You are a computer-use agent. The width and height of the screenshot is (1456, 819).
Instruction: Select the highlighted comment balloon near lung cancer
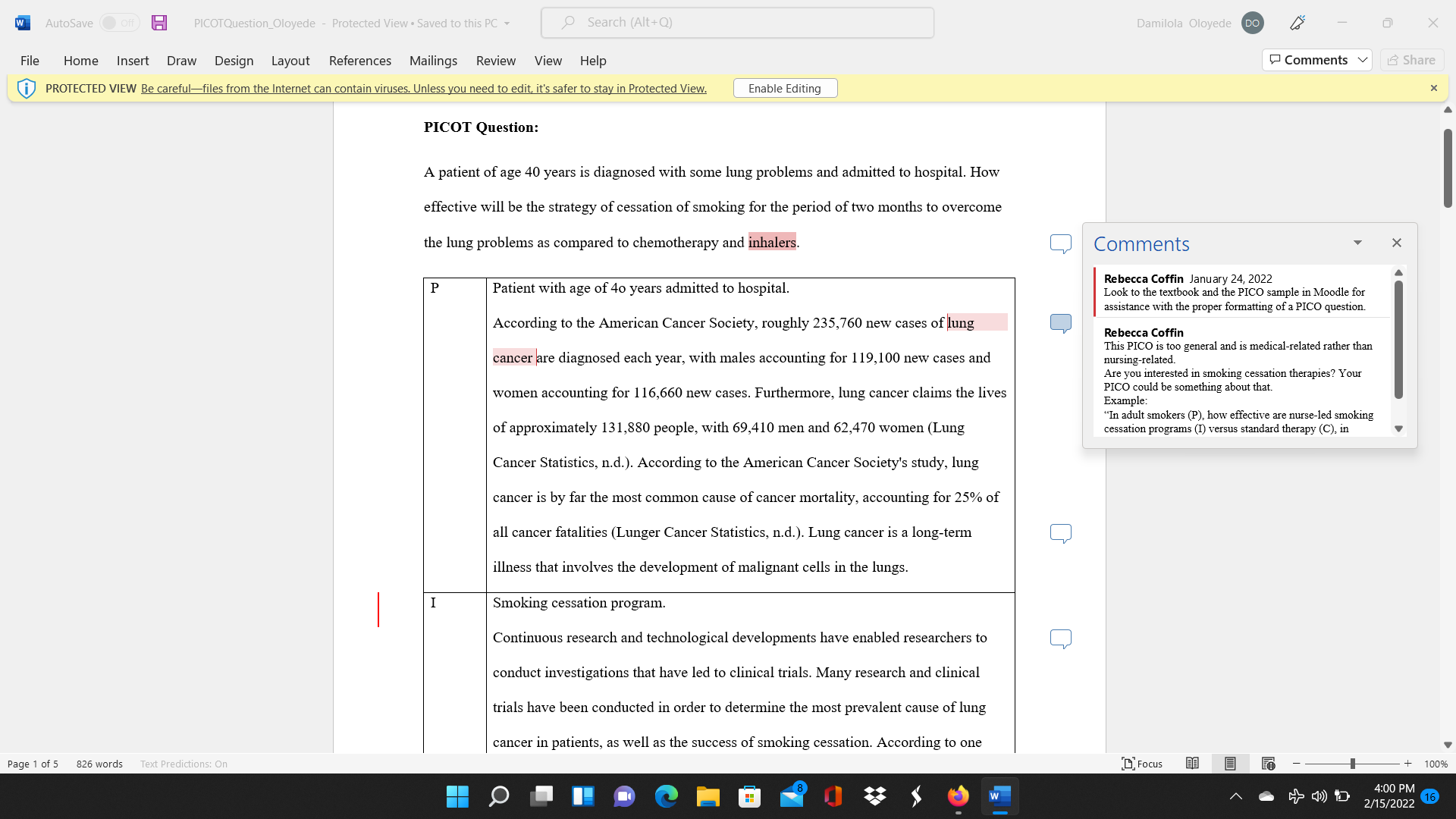click(x=1061, y=323)
